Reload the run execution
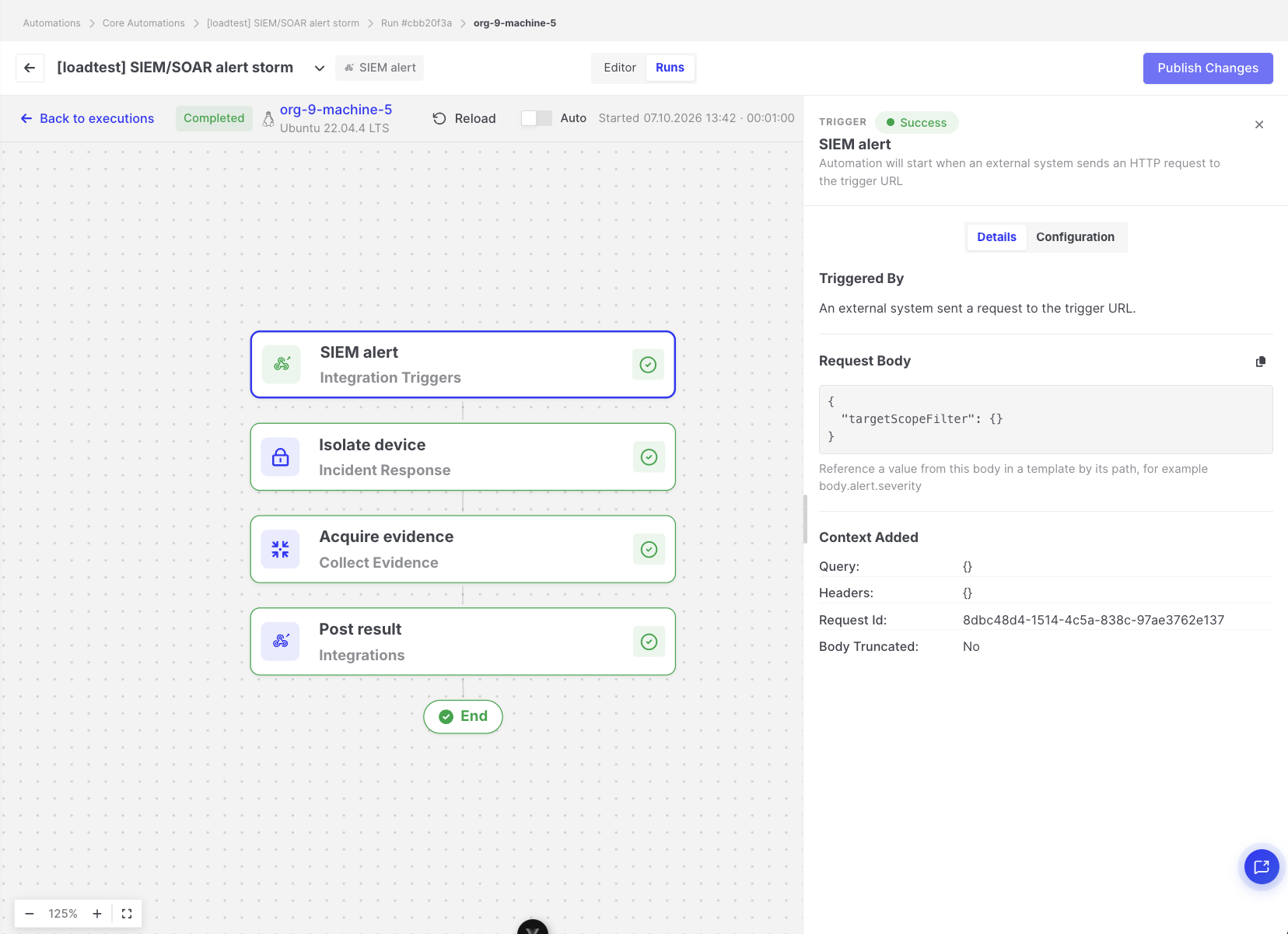The height and width of the screenshot is (934, 1288). pos(464,118)
